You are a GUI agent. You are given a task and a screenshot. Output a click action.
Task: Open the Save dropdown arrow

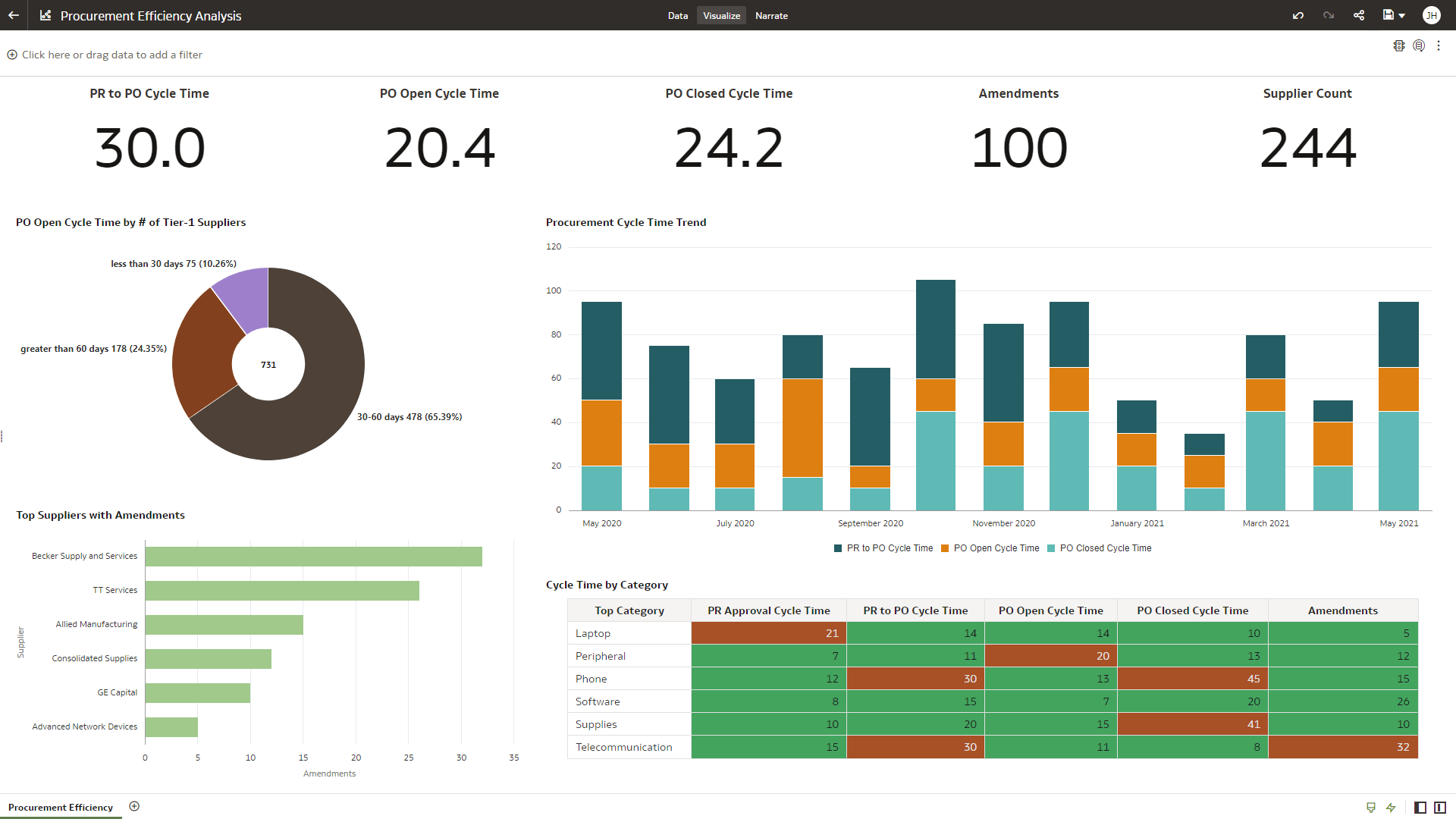(x=1403, y=15)
